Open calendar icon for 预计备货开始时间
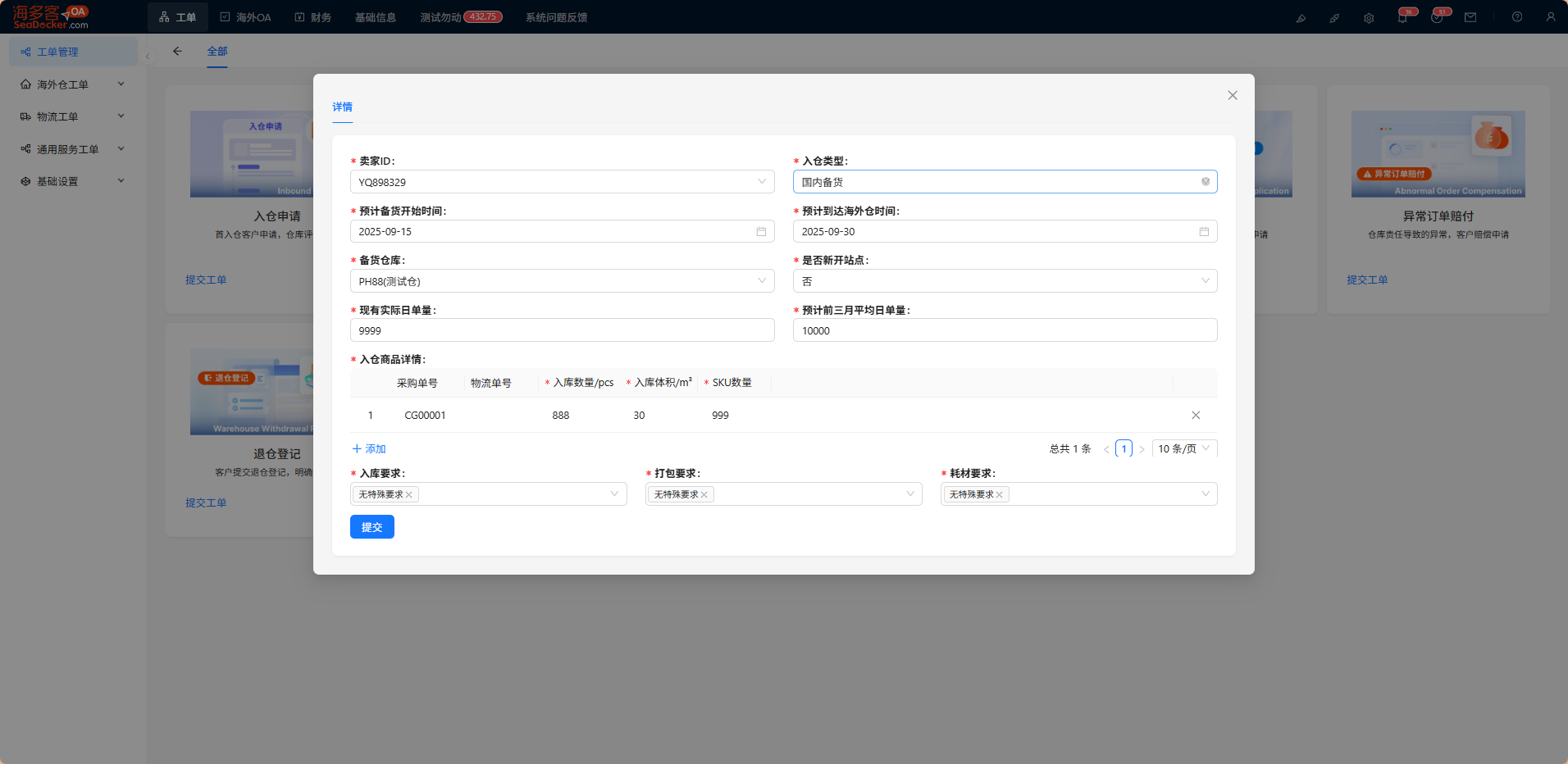 tap(761, 232)
